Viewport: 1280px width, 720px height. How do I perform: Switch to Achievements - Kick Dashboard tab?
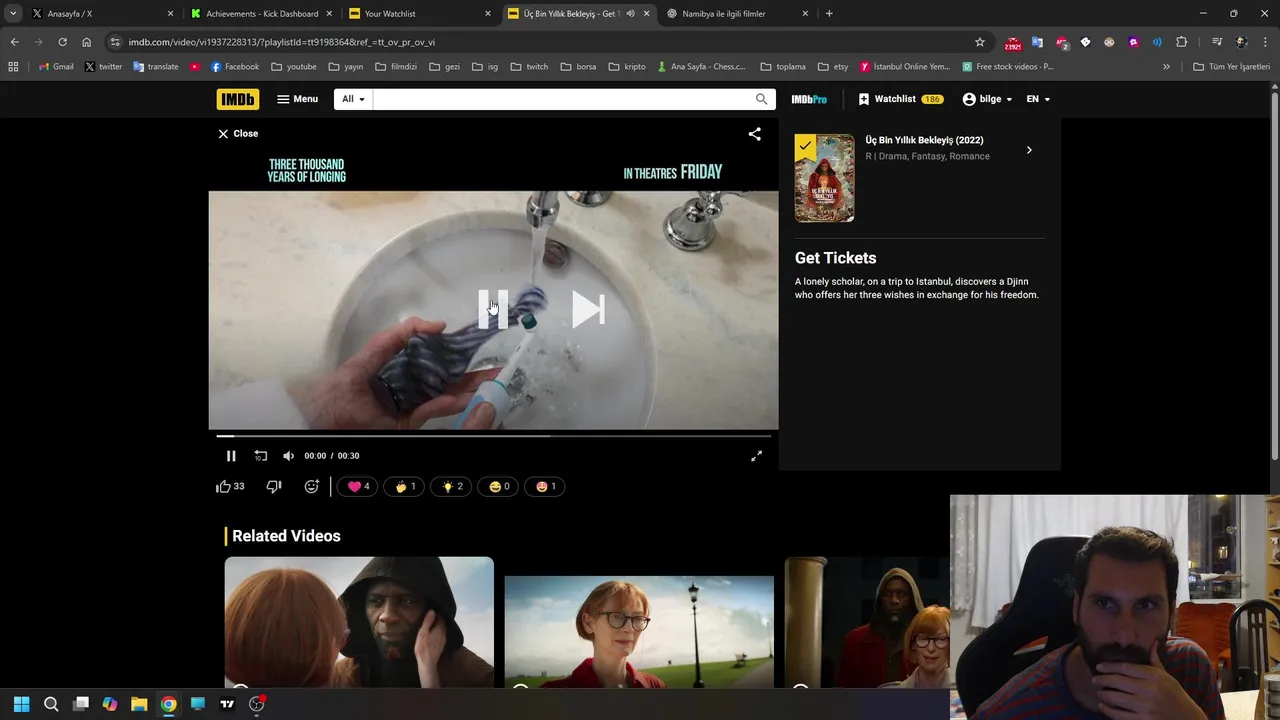tap(260, 14)
